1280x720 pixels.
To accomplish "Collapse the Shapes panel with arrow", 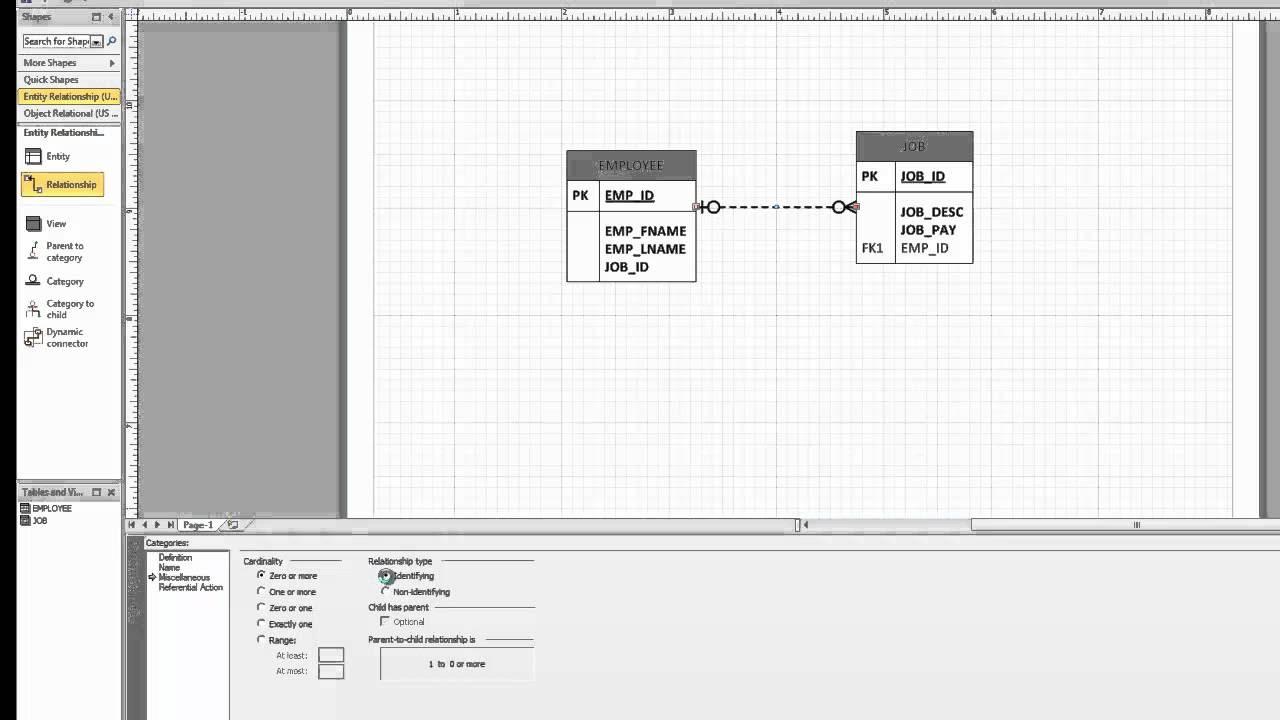I will [x=111, y=17].
